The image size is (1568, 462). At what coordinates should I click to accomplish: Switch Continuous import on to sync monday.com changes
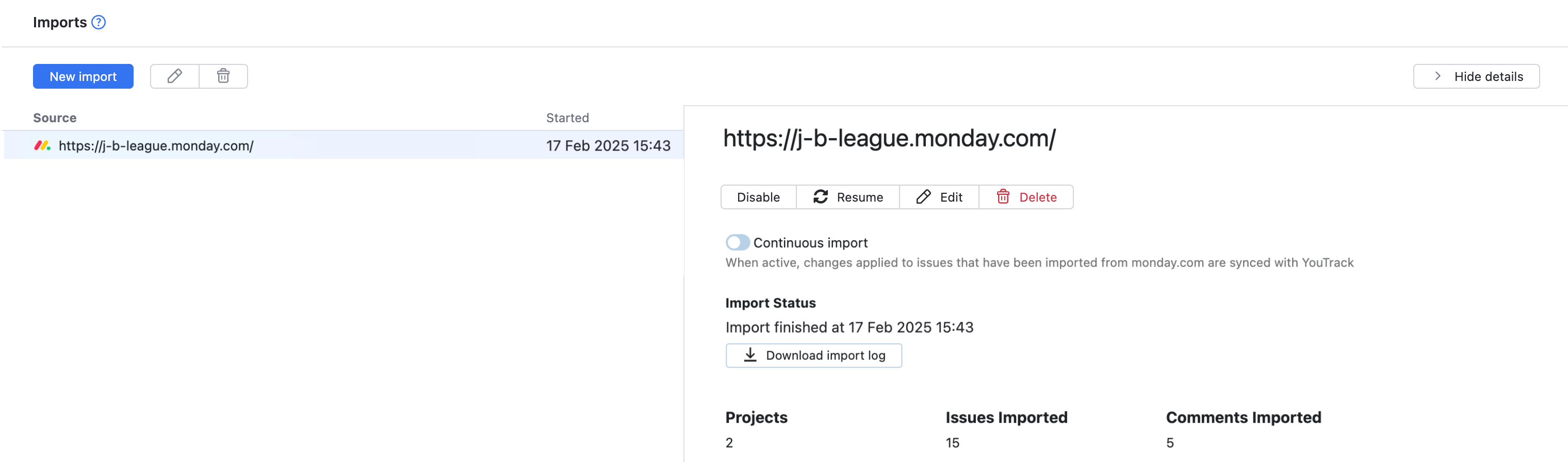click(737, 242)
